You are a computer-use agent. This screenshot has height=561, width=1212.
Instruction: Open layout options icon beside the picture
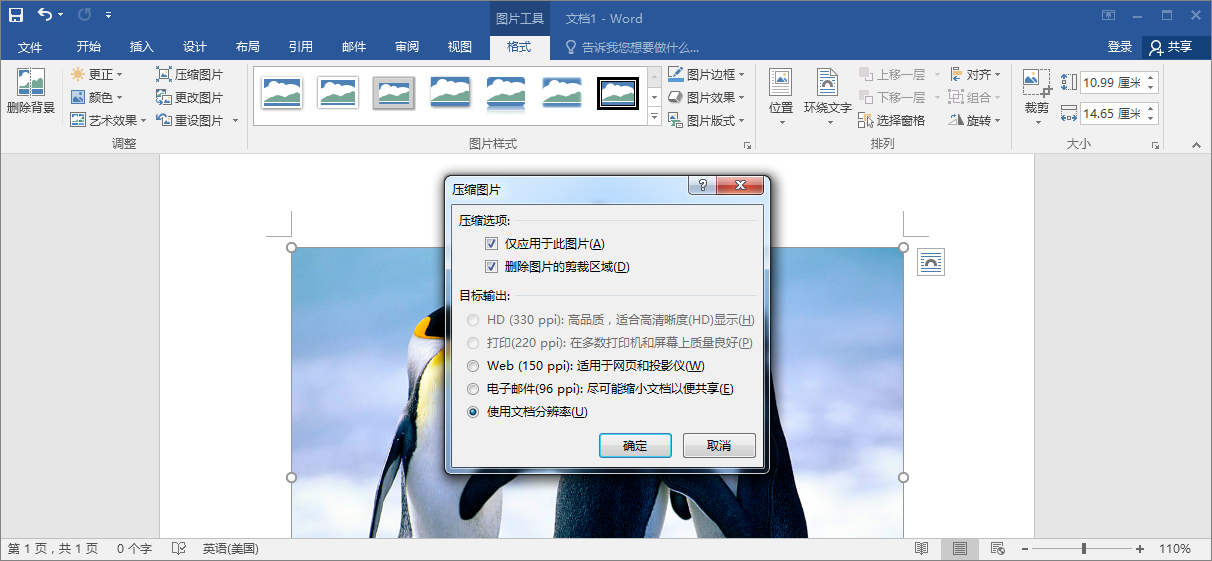click(931, 262)
